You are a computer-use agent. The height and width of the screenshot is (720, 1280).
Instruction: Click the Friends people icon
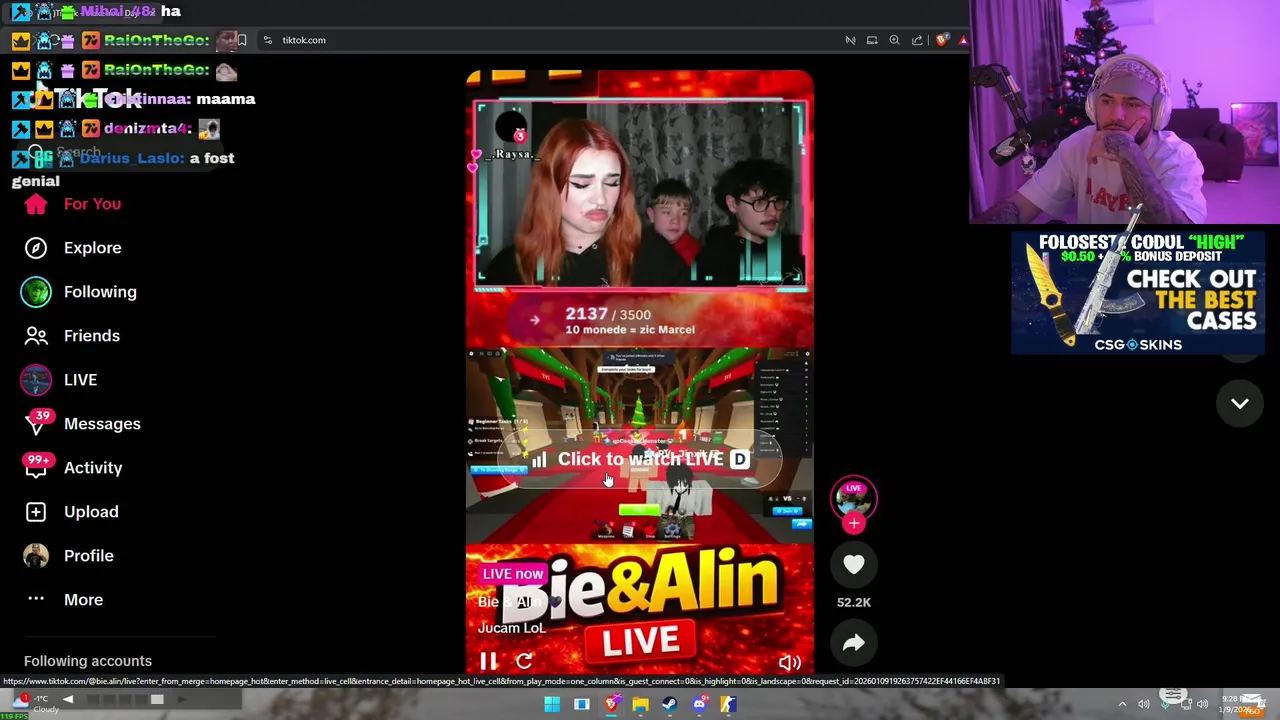[x=36, y=336]
